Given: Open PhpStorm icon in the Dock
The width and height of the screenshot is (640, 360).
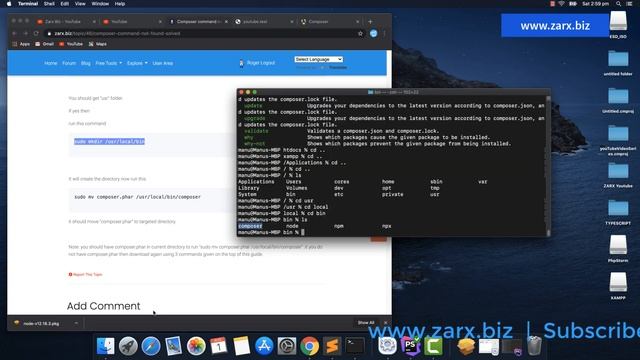Looking at the screenshot, I should [410, 346].
